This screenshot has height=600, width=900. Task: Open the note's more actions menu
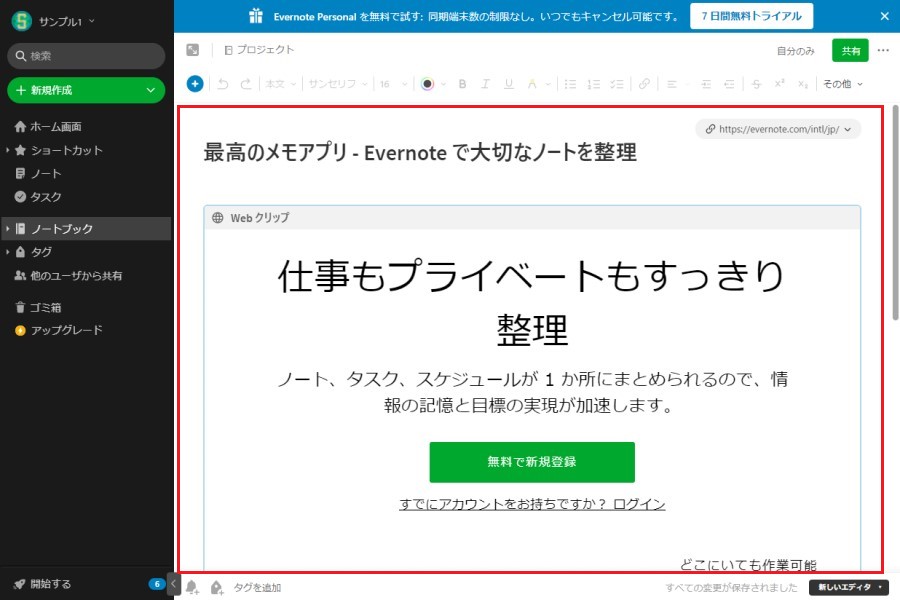pos(883,50)
